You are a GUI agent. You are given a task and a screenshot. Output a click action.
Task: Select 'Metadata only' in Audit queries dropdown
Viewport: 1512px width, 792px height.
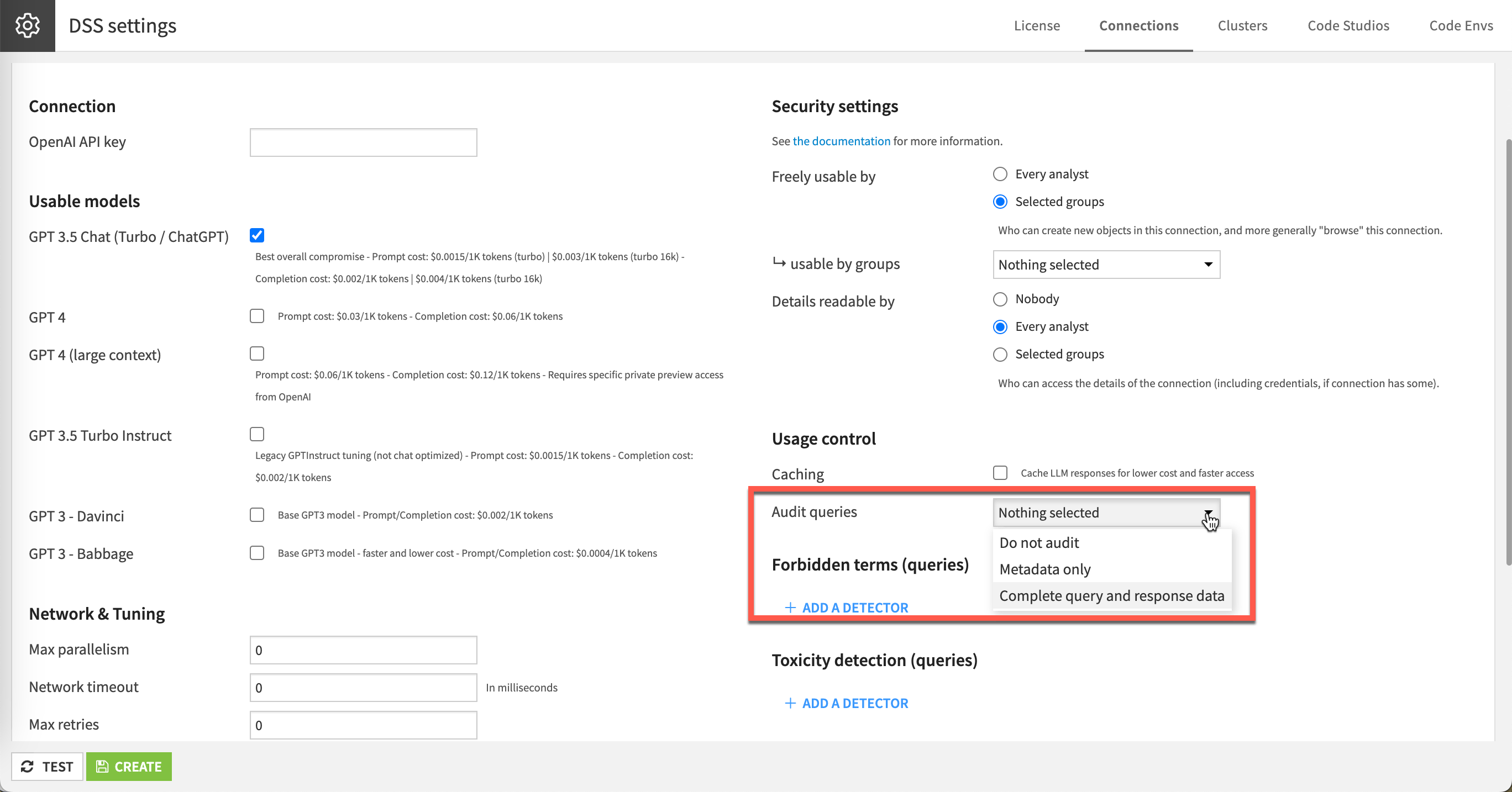[1045, 568]
